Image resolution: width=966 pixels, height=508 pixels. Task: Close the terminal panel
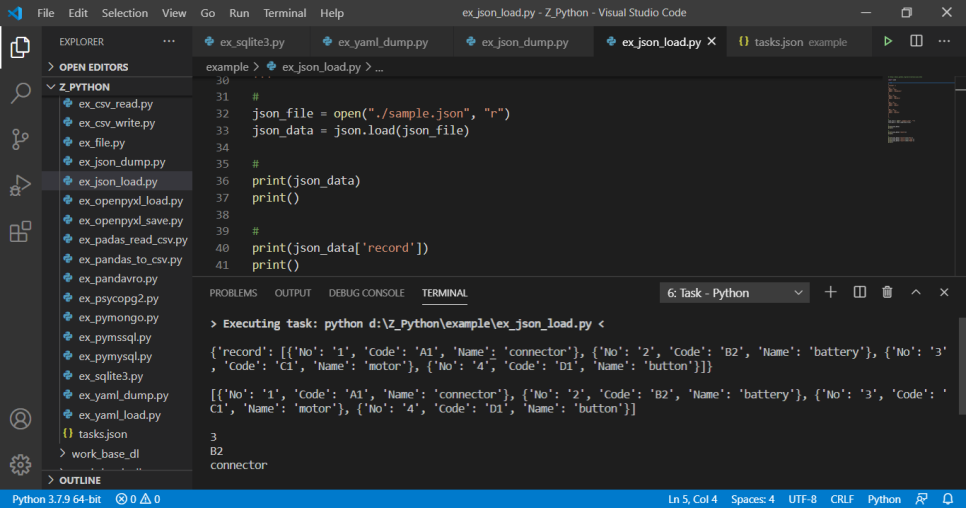click(x=944, y=292)
